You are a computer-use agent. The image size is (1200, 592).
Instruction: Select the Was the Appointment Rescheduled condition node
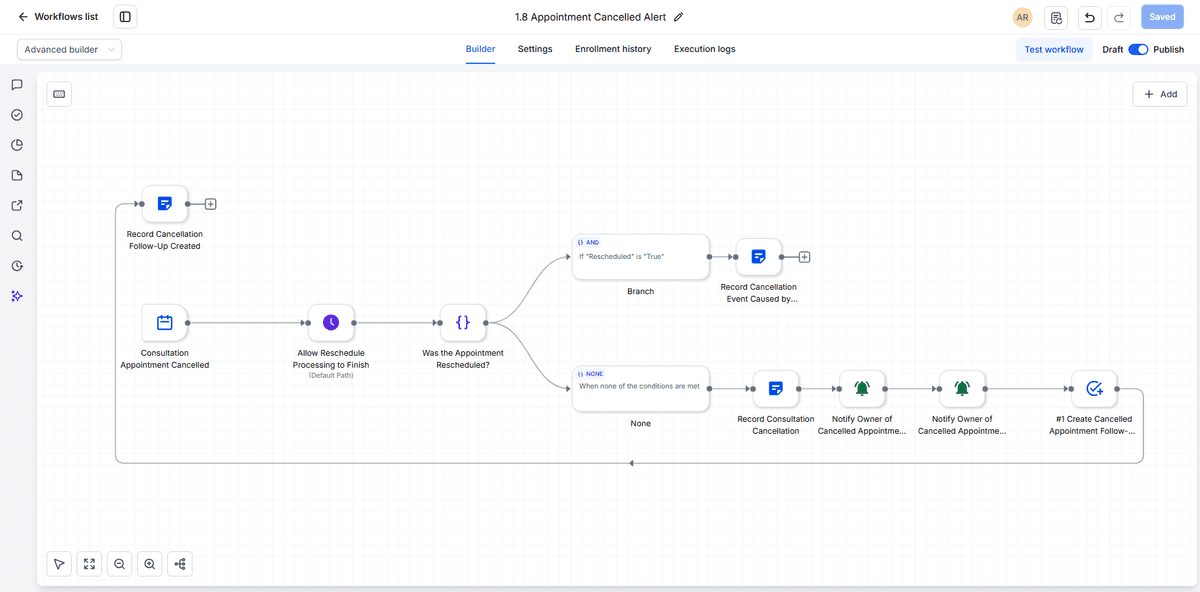click(463, 323)
